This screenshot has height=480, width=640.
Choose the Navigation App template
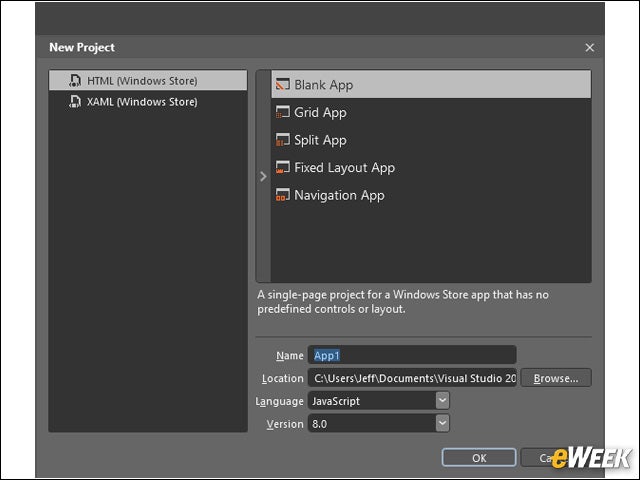point(431,195)
